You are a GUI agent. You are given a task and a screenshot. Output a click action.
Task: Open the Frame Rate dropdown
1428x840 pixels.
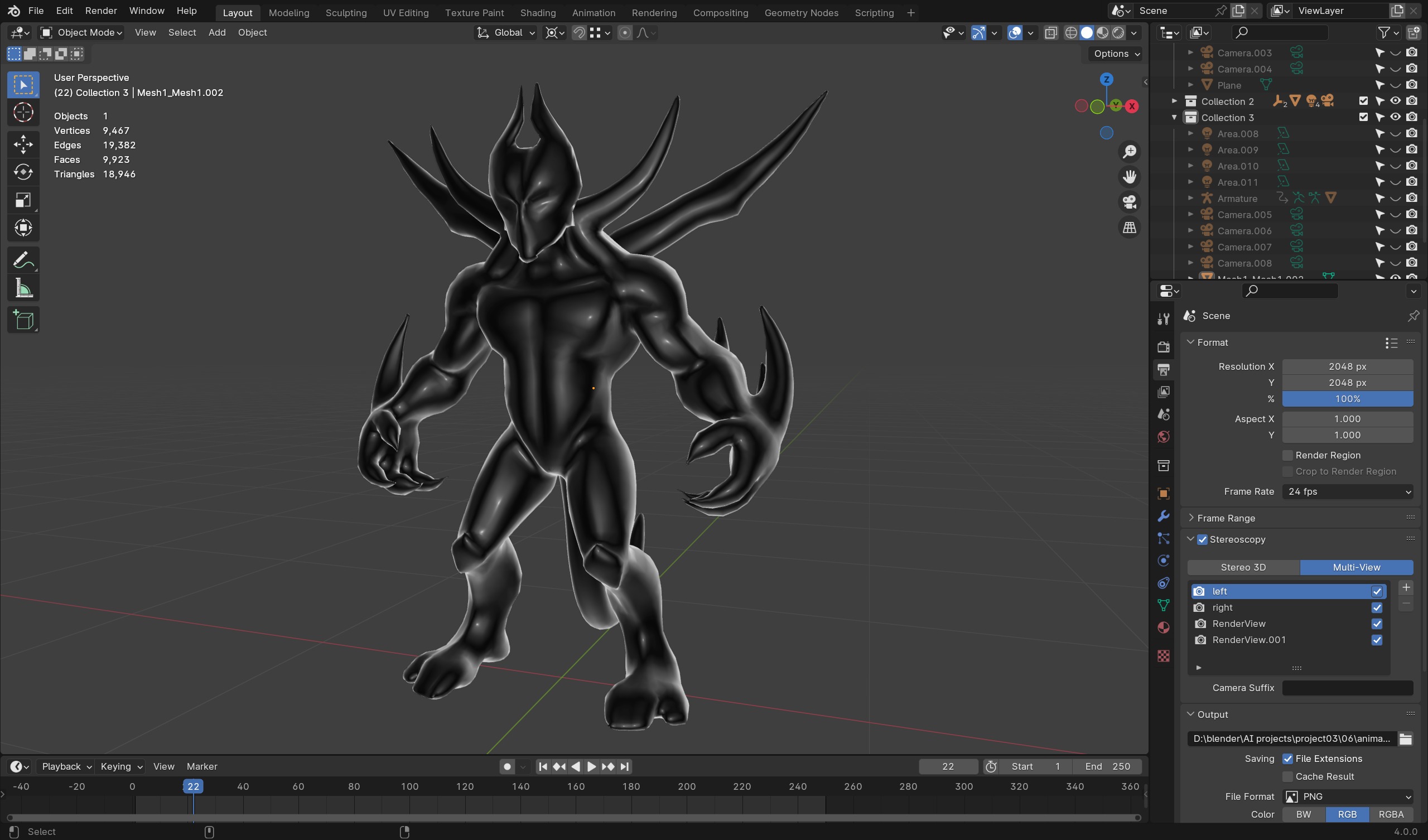[x=1348, y=491]
